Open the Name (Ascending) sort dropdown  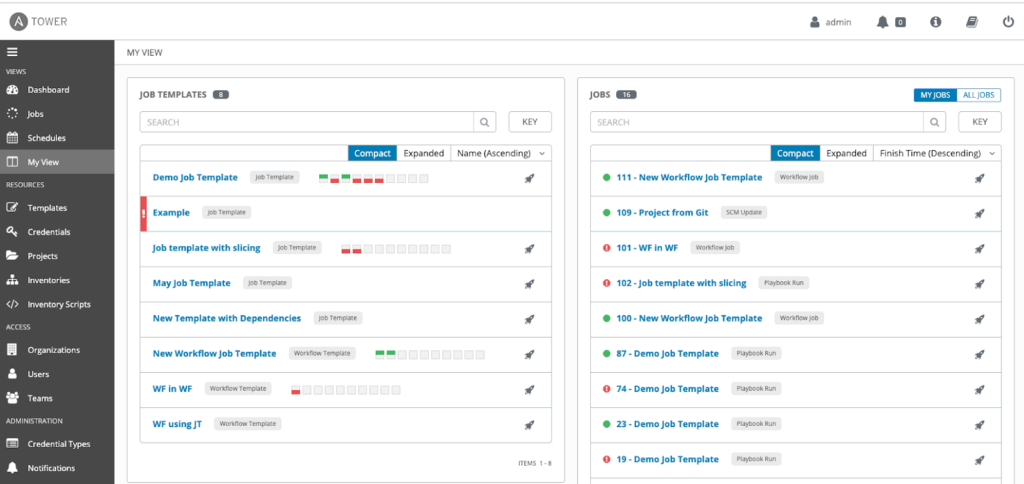coord(501,153)
